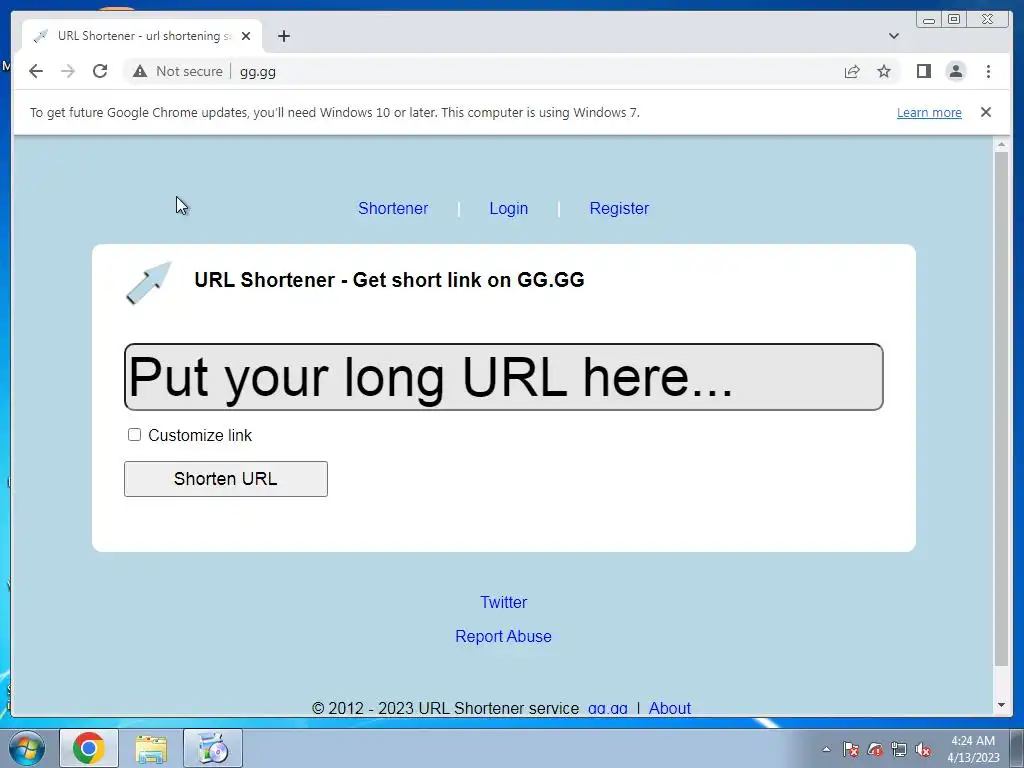This screenshot has height=768, width=1024.
Task: Go to the Login page
Action: click(509, 208)
